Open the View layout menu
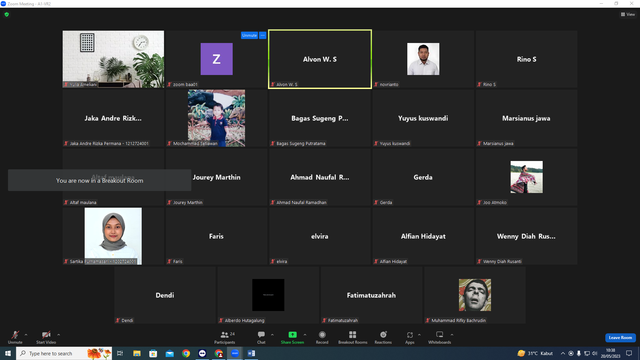Image resolution: width=640 pixels, height=360 pixels. tap(628, 14)
